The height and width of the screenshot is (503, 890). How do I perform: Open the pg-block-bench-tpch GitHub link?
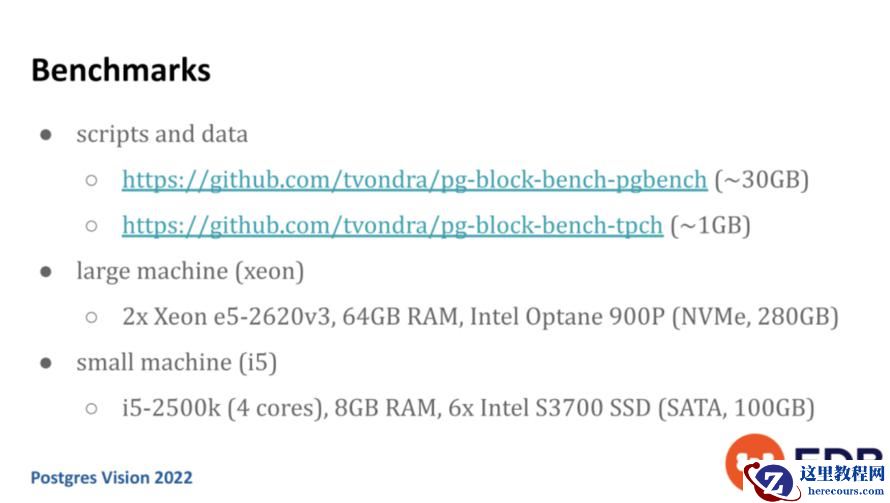point(392,226)
